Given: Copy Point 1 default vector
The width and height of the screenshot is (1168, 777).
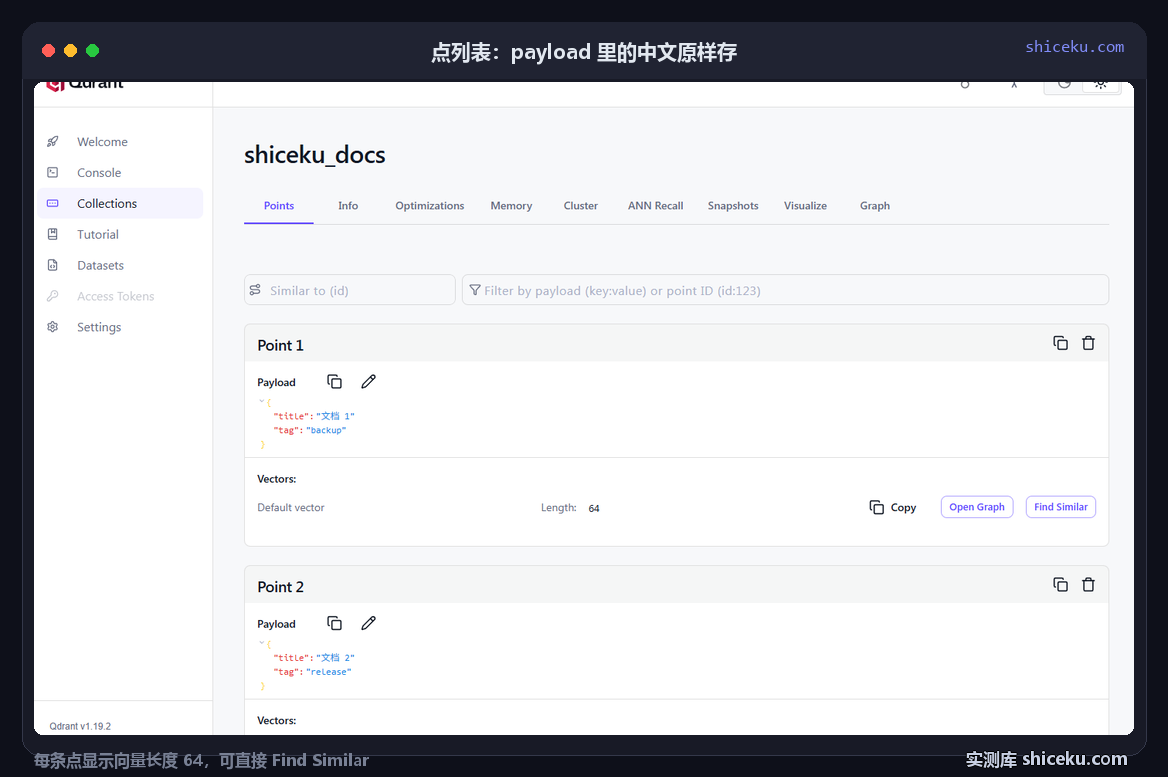Looking at the screenshot, I should click(x=892, y=507).
